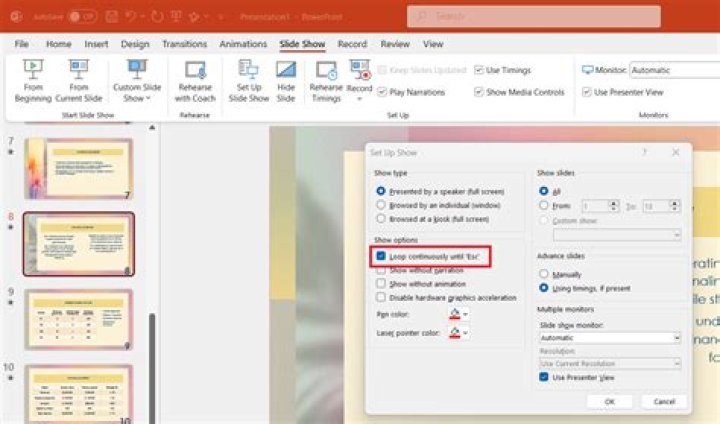This screenshot has height=424, width=720.
Task: Click the dialog help question mark
Action: pos(644,152)
